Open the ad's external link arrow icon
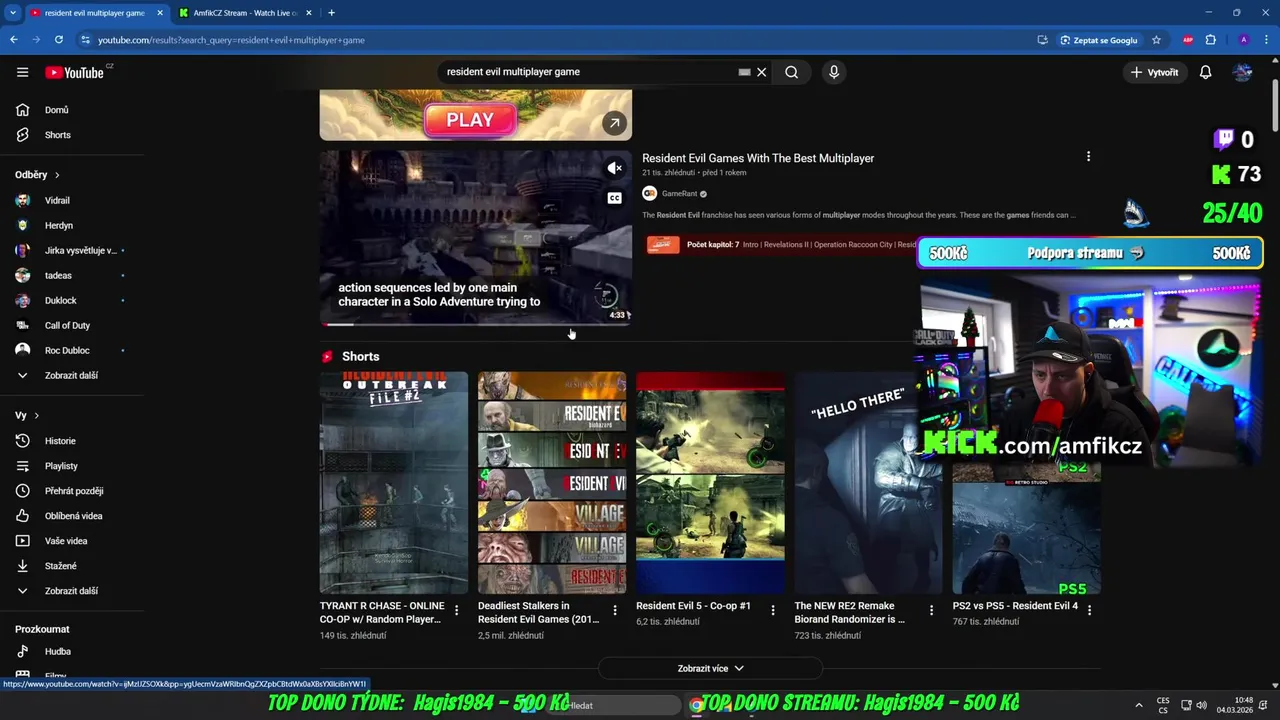Image resolution: width=1280 pixels, height=720 pixels. click(x=614, y=123)
